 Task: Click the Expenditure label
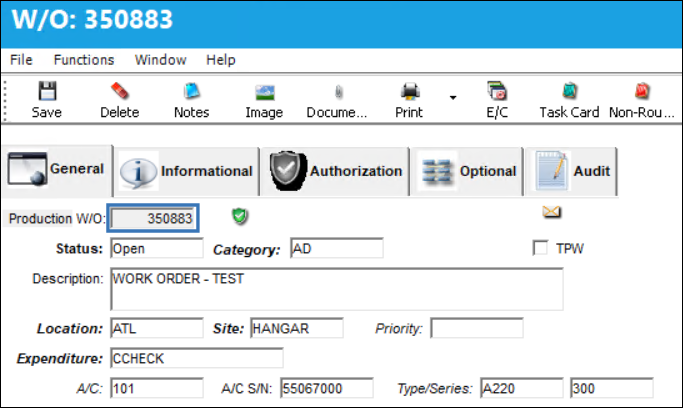[x=60, y=358]
